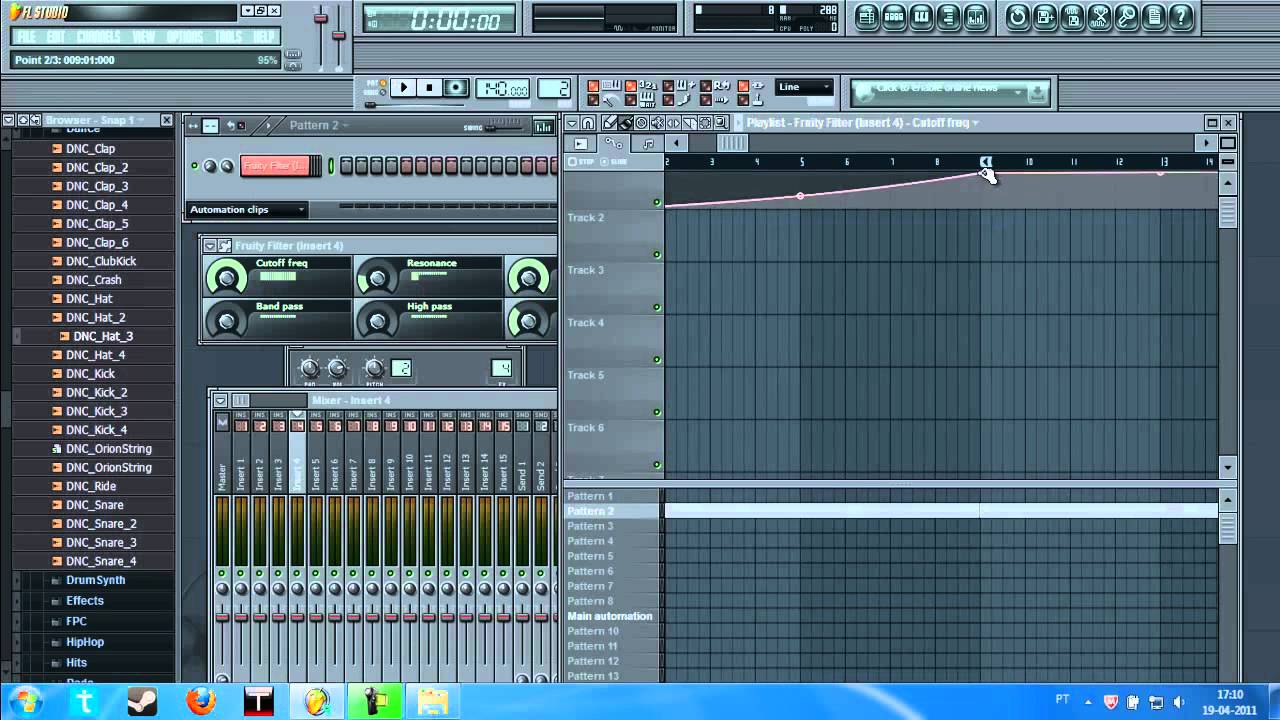Open the help question mark icon
This screenshot has height=720, width=1280.
tap(1181, 17)
